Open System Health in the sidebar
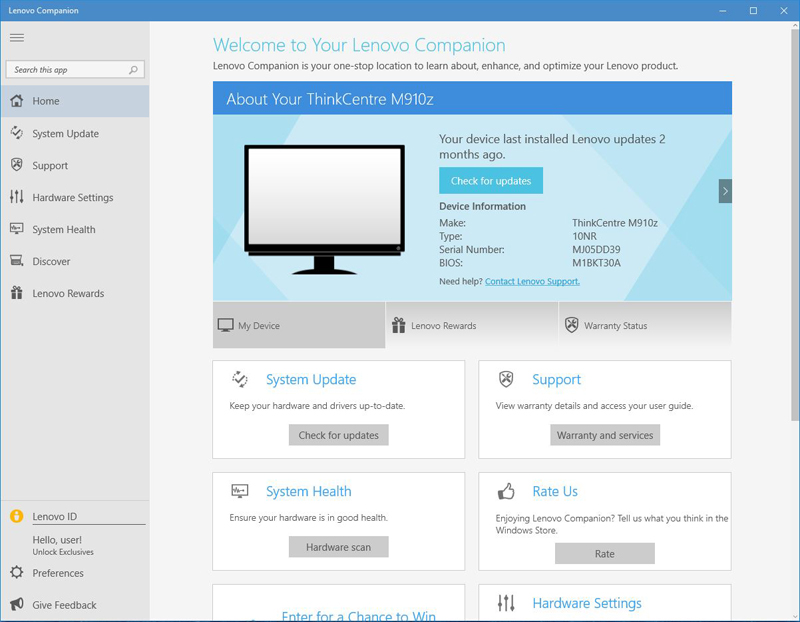800x622 pixels. (75, 229)
